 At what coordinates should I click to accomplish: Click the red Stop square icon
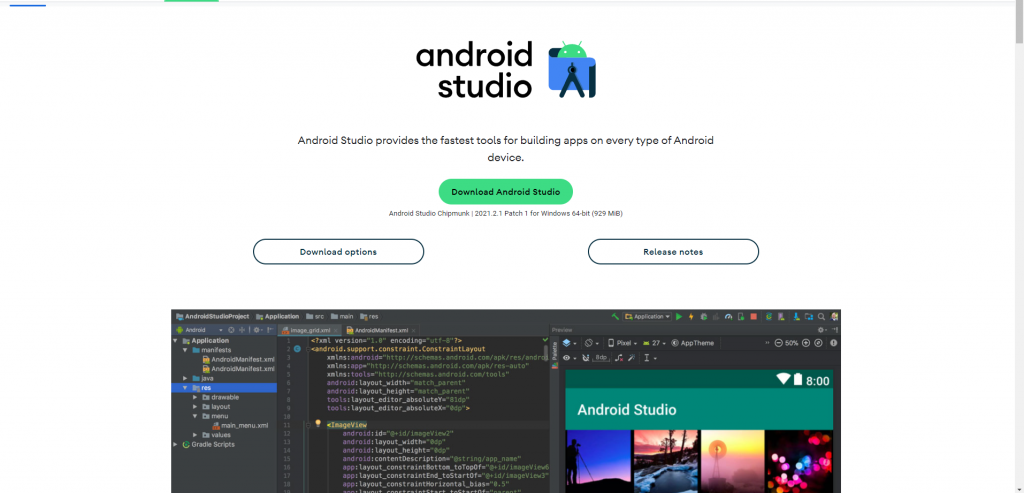coord(754,317)
